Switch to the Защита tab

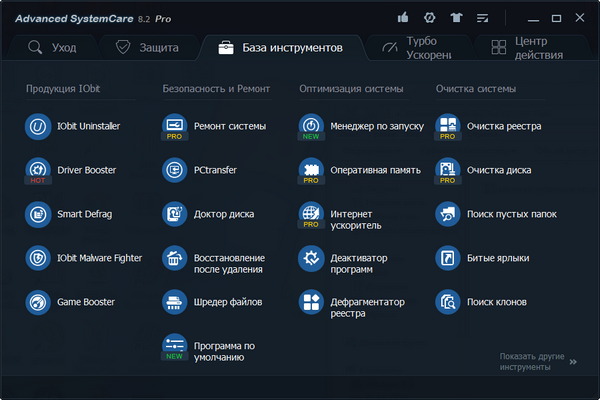(x=147, y=47)
